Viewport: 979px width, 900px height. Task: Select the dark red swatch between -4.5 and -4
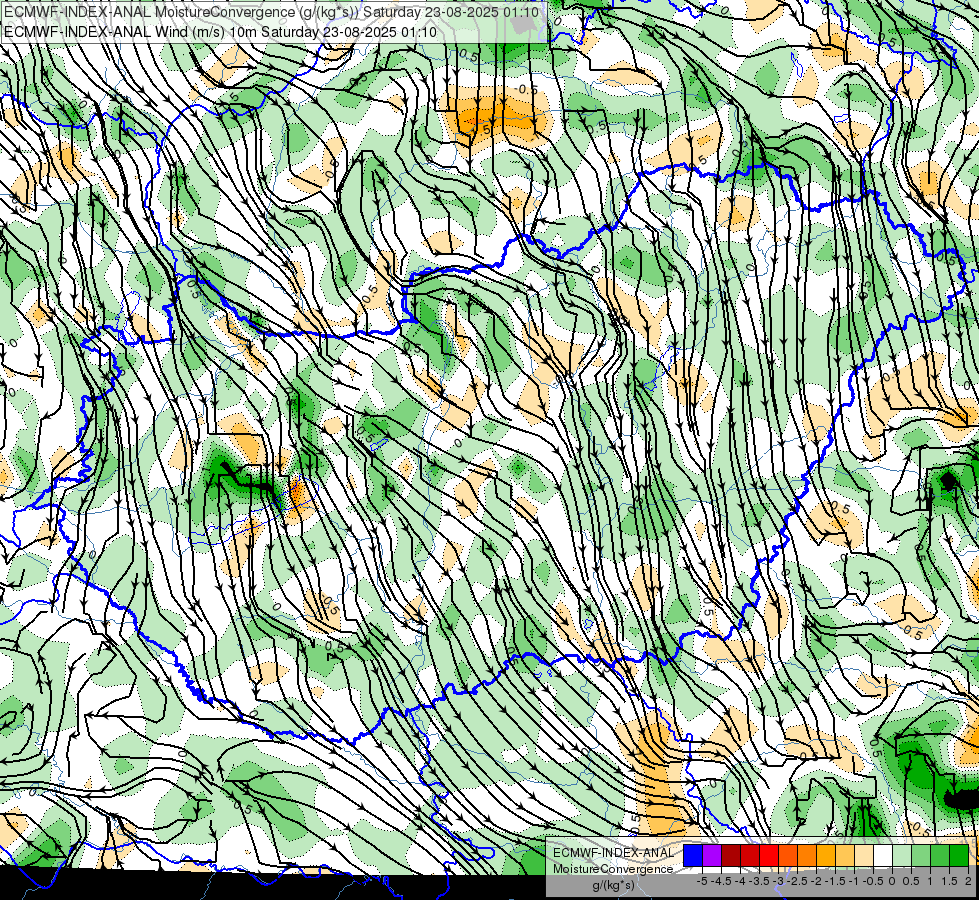(x=731, y=855)
